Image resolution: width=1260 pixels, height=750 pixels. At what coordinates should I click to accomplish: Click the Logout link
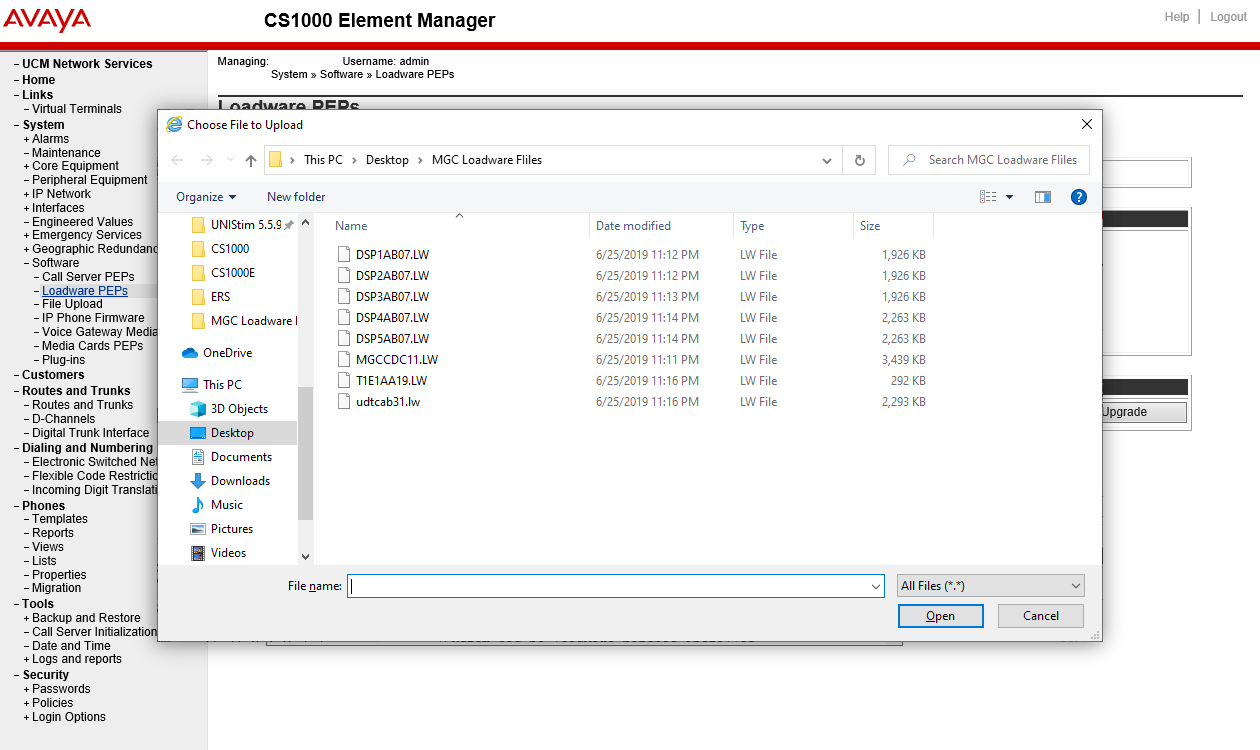[1228, 17]
